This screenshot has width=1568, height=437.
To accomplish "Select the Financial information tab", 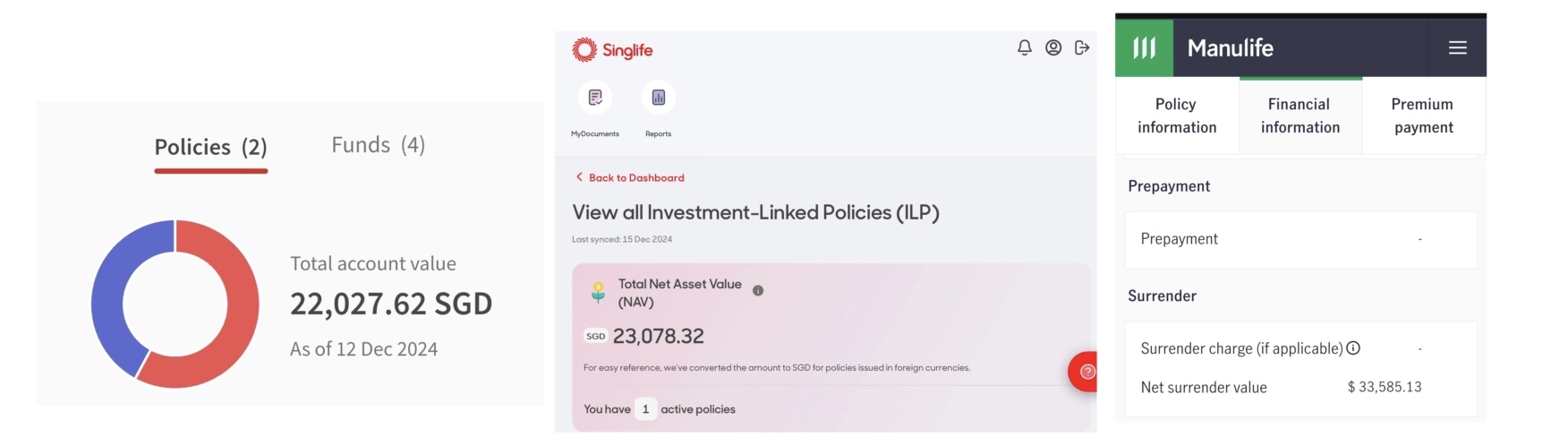I will (x=1300, y=116).
